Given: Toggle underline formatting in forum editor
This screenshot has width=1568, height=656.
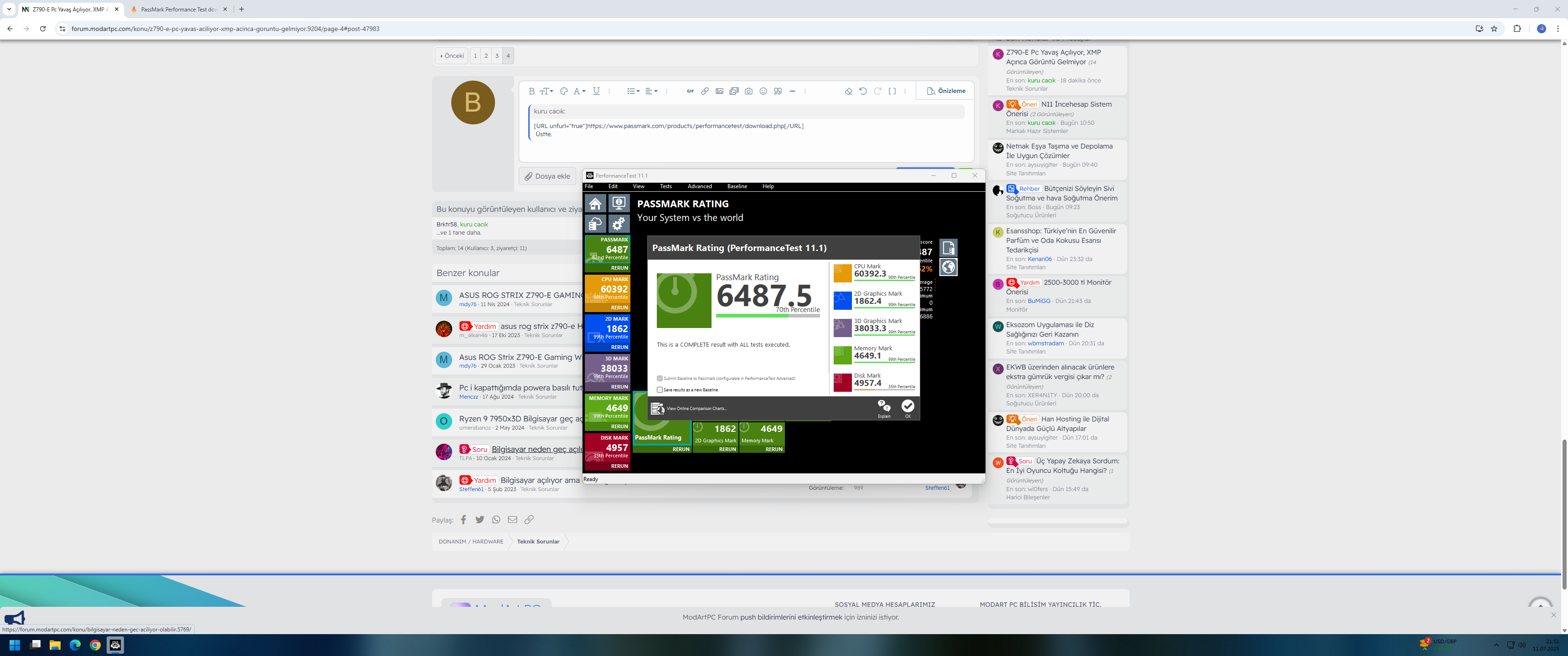Looking at the screenshot, I should [596, 91].
